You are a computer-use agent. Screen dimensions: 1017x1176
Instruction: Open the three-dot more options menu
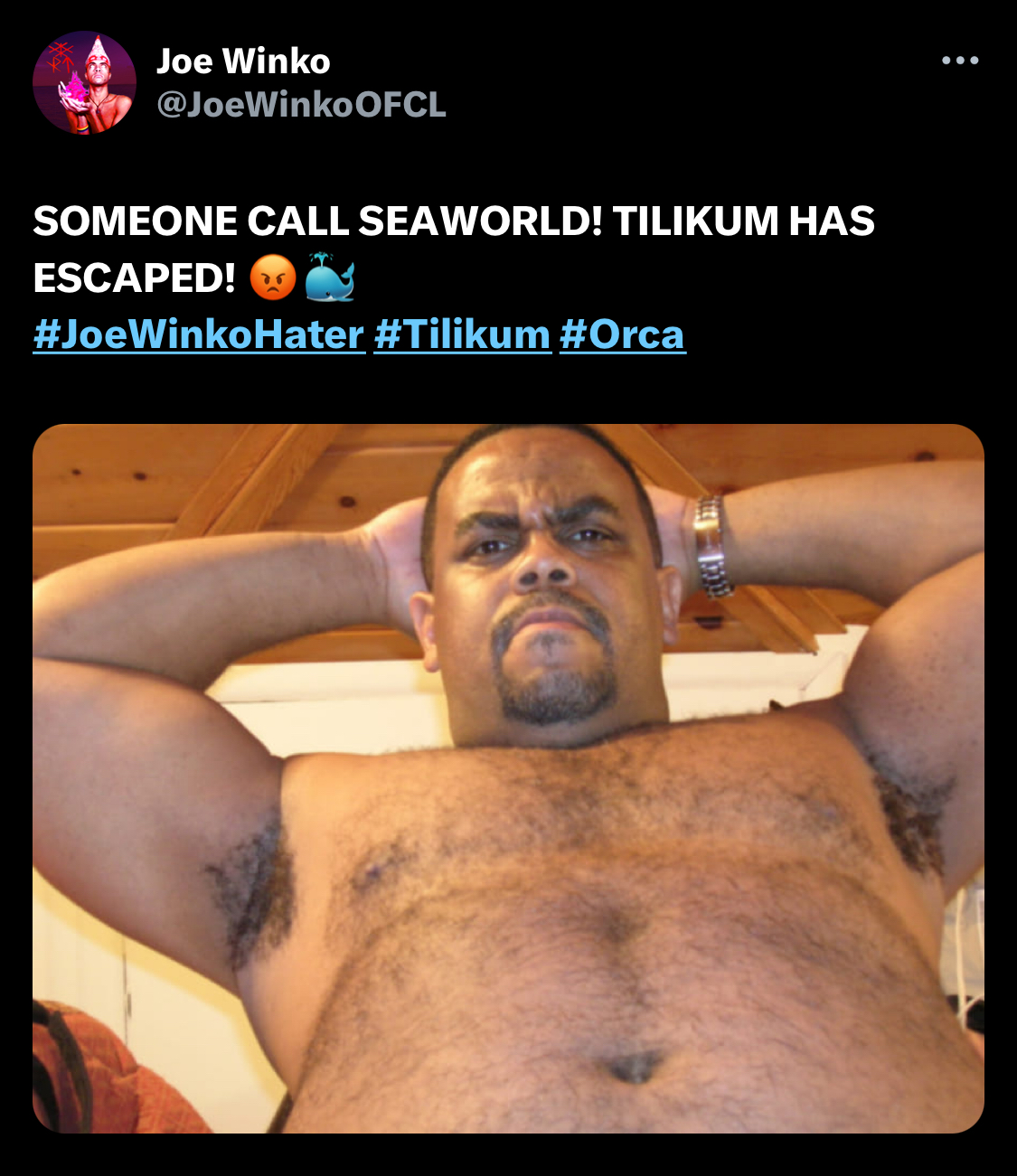click(x=960, y=61)
